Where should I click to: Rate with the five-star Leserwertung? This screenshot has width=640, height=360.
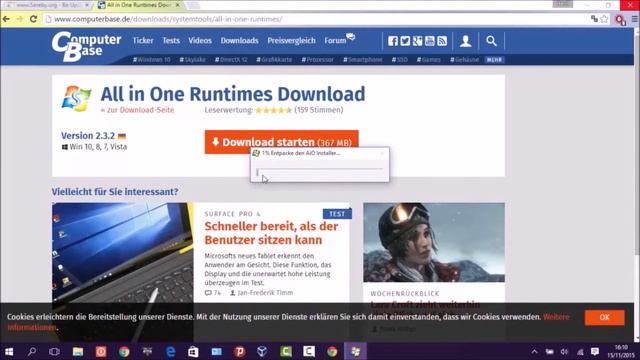[x=273, y=110]
